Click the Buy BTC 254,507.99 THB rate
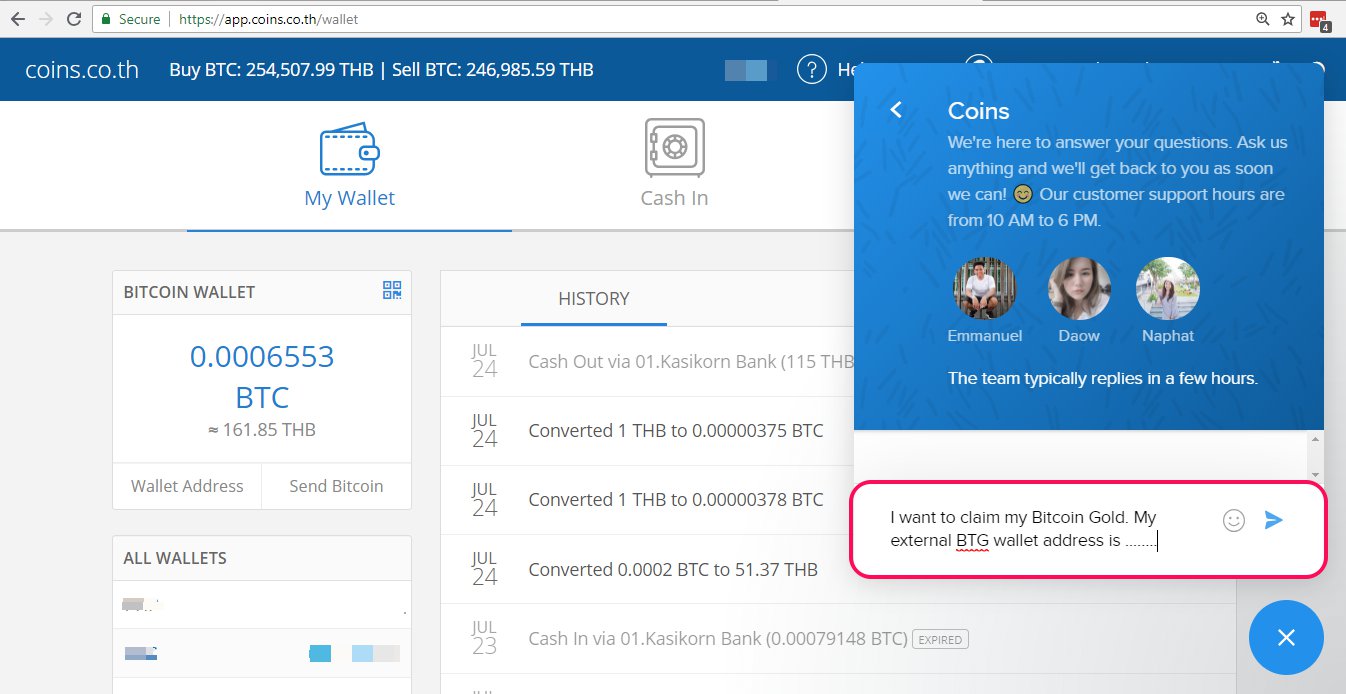The width and height of the screenshot is (1346, 694). pos(271,70)
